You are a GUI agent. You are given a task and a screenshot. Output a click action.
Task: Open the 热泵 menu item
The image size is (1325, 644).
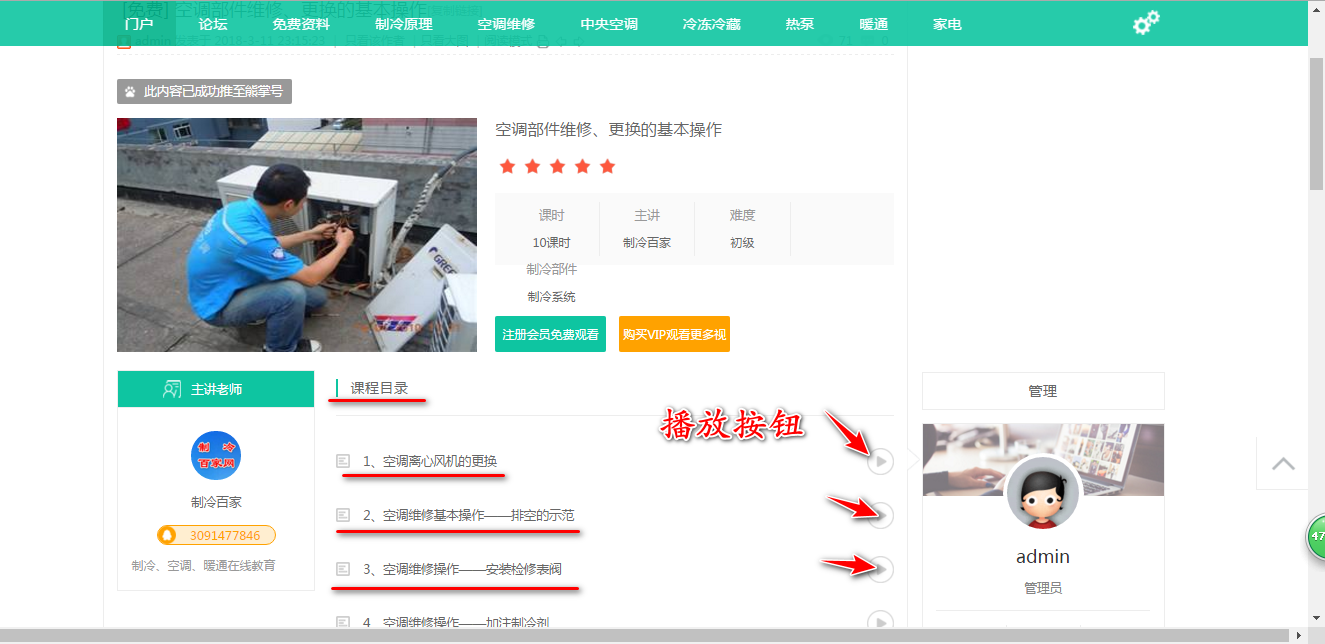click(x=800, y=24)
